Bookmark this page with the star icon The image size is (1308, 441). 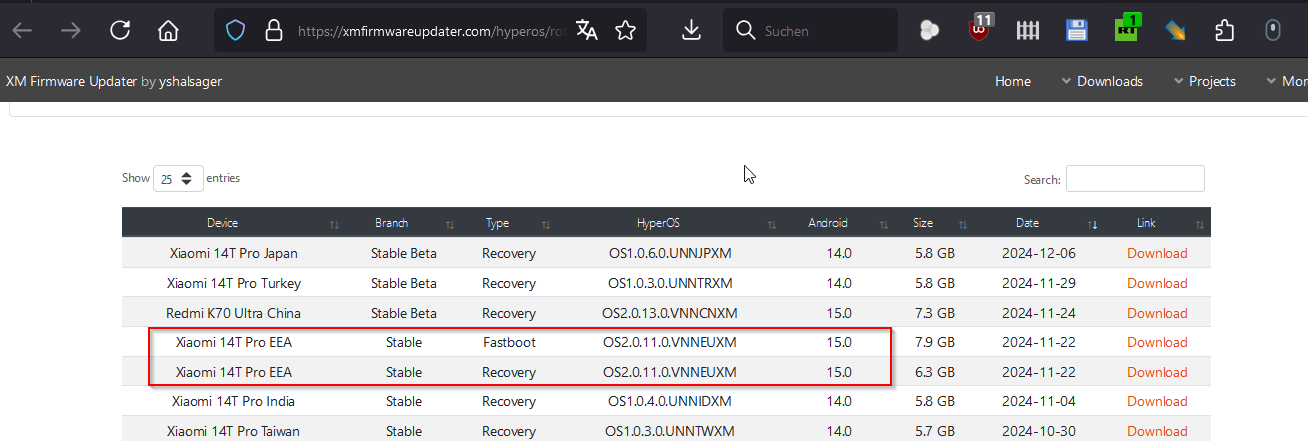[626, 31]
